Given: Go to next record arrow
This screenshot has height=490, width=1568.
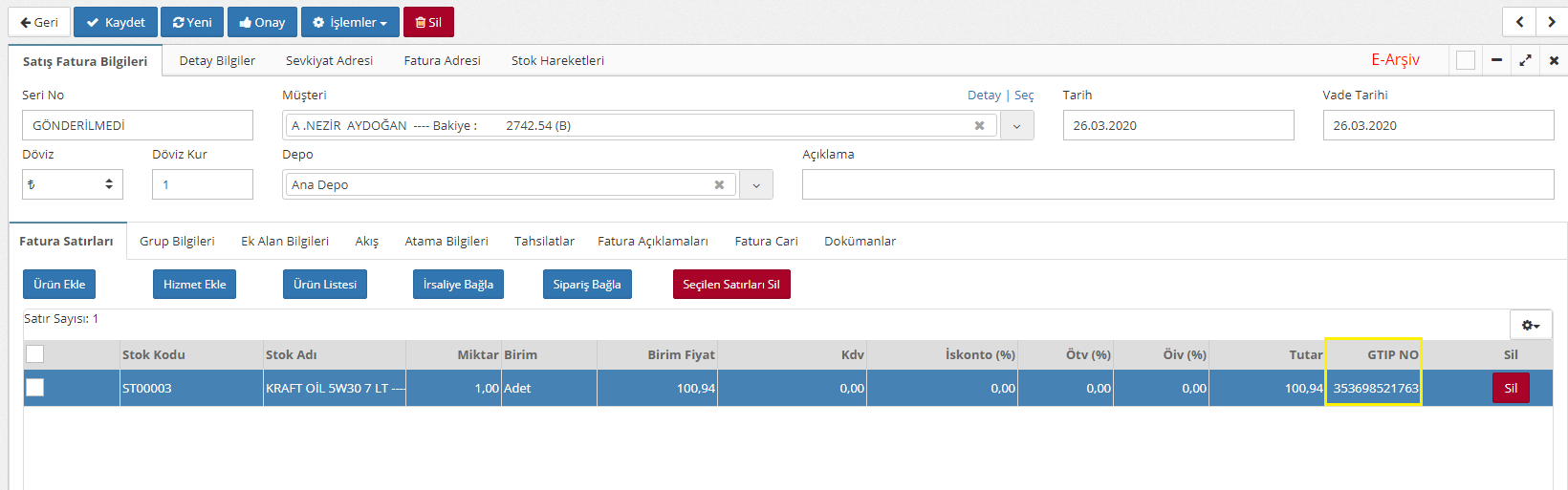Looking at the screenshot, I should pos(1551,22).
